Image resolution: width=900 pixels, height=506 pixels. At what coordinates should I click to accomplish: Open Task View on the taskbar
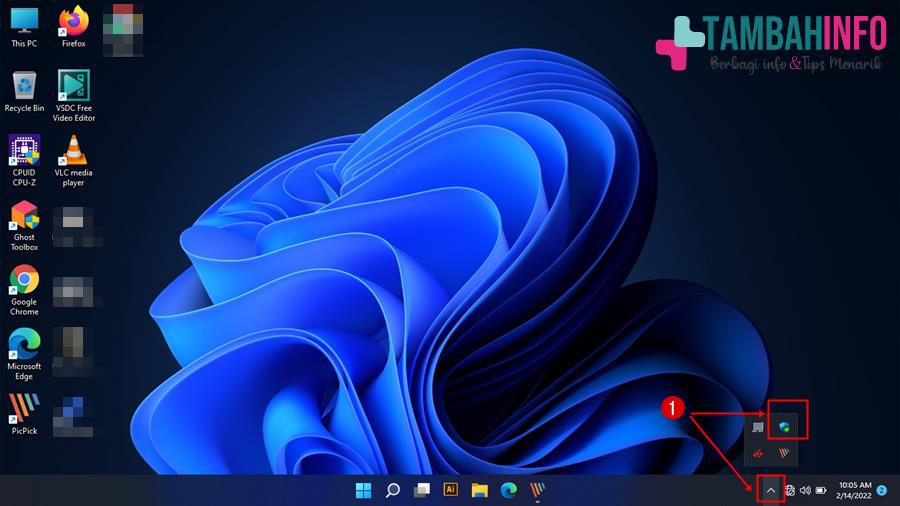click(x=422, y=491)
